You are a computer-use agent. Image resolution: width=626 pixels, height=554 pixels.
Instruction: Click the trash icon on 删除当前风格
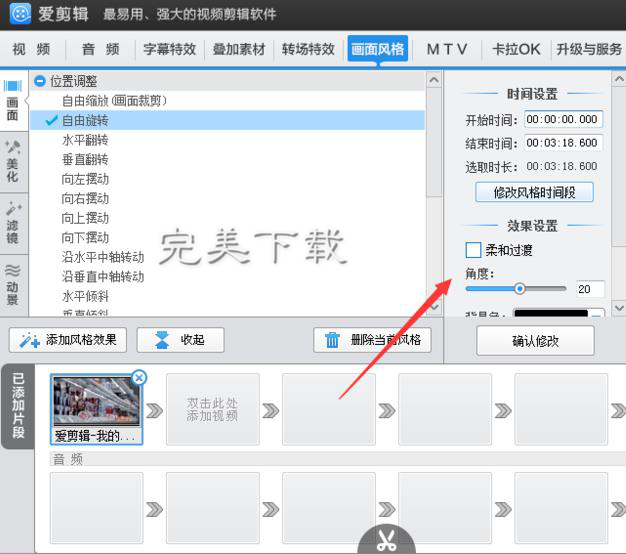(332, 340)
